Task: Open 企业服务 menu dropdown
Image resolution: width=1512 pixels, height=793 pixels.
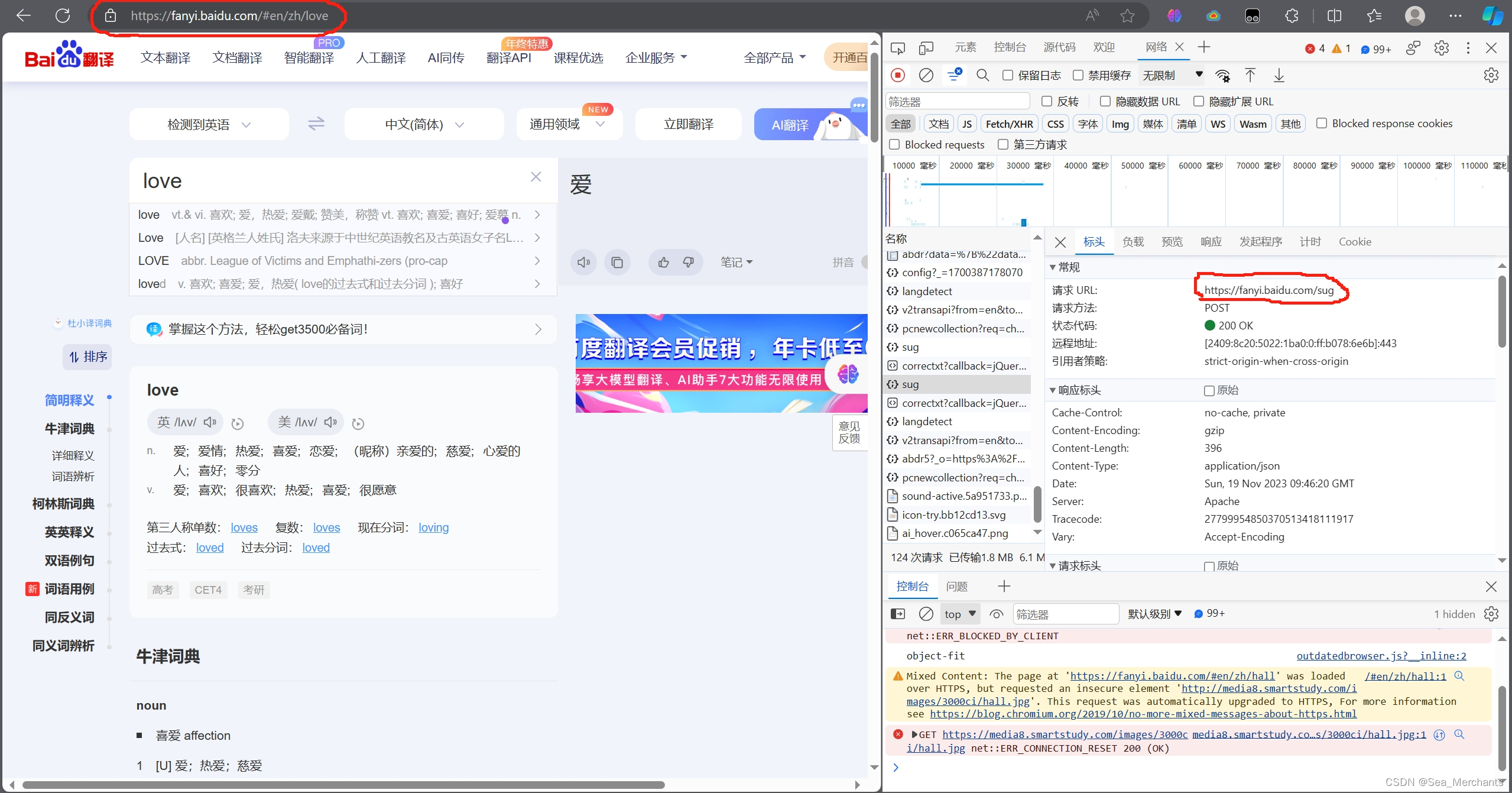Action: coord(656,57)
